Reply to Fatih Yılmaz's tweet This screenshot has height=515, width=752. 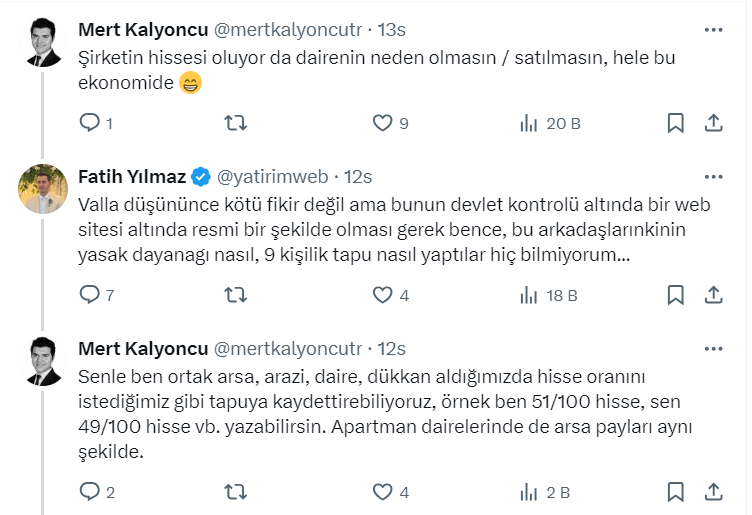pyautogui.click(x=89, y=295)
